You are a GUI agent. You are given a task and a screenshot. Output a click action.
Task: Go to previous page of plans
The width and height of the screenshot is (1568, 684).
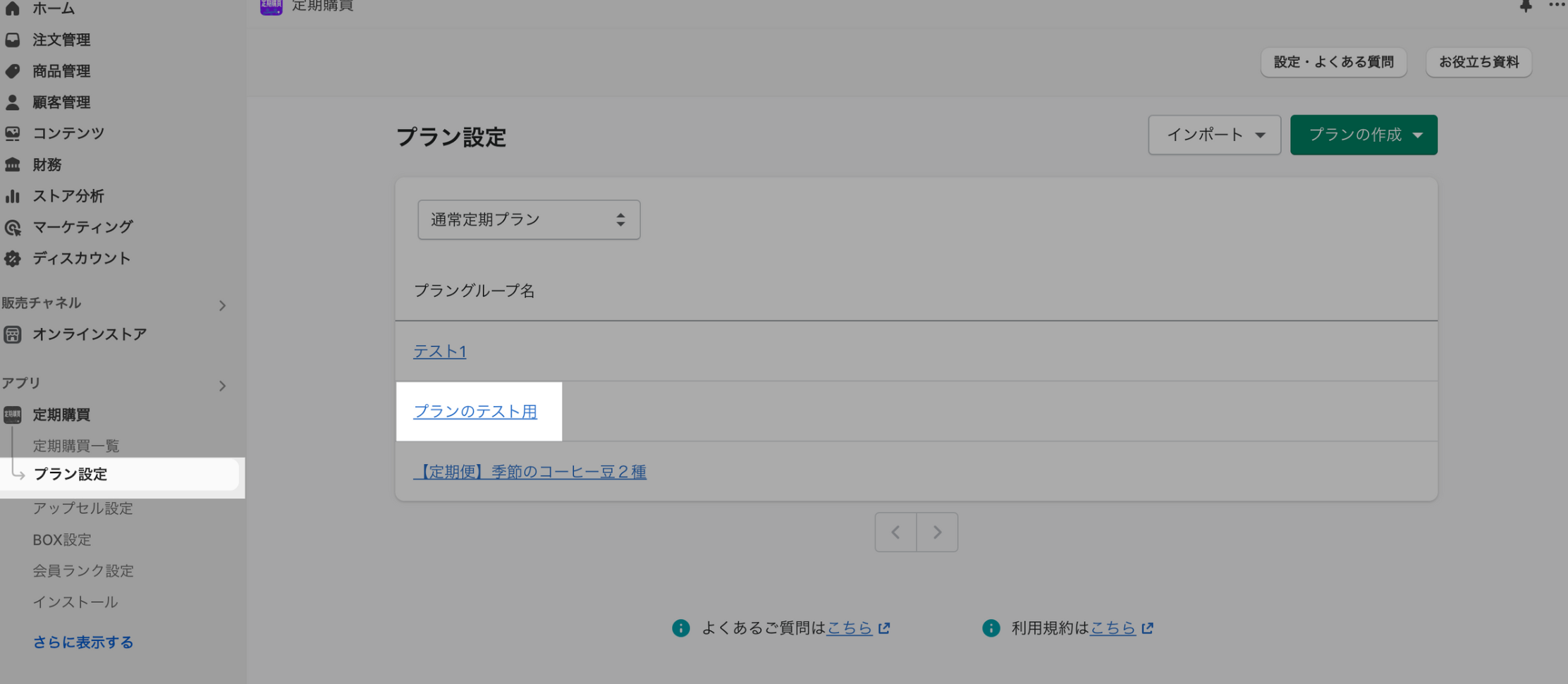[895, 532]
